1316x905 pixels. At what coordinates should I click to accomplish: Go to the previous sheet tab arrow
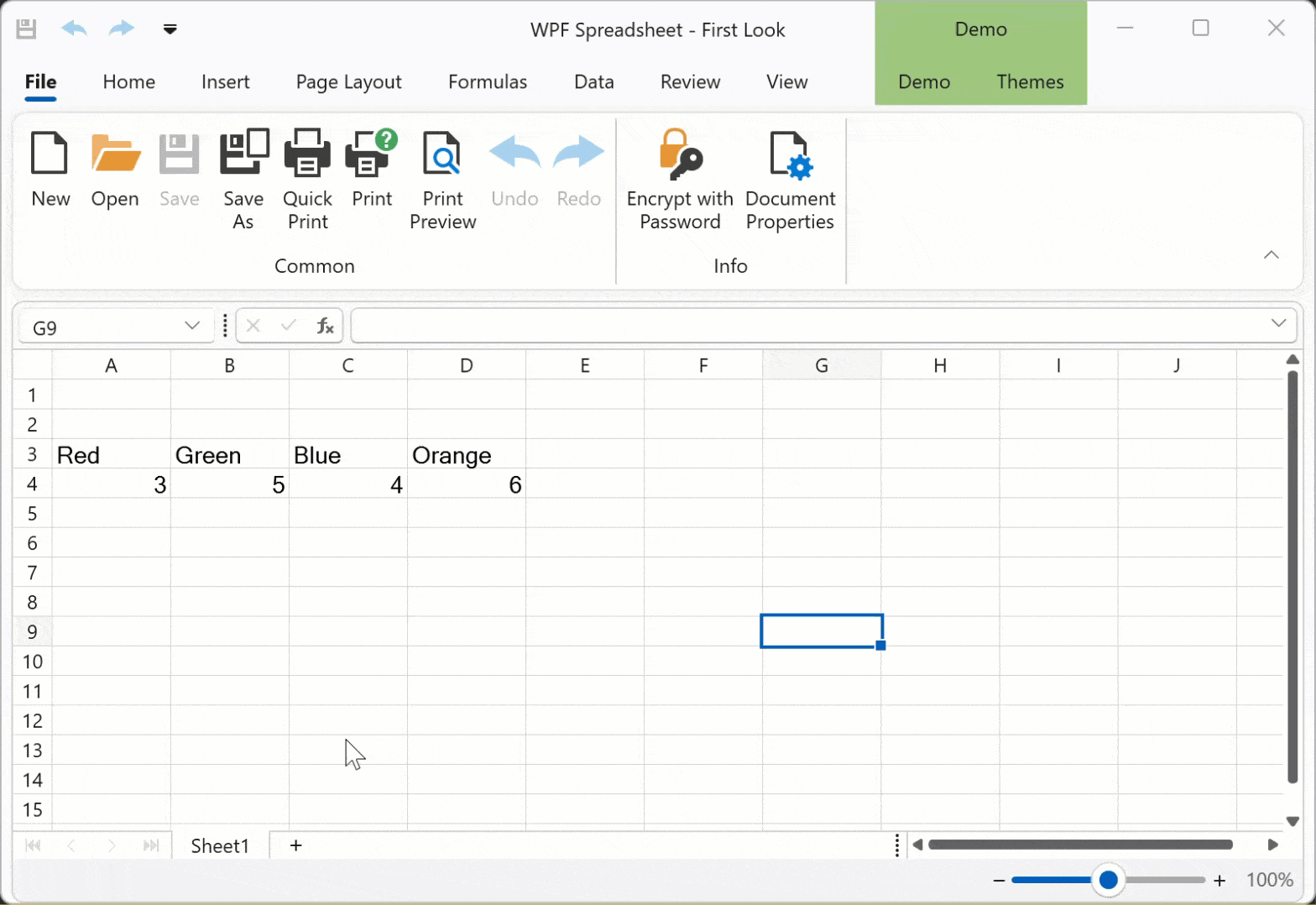click(71, 845)
